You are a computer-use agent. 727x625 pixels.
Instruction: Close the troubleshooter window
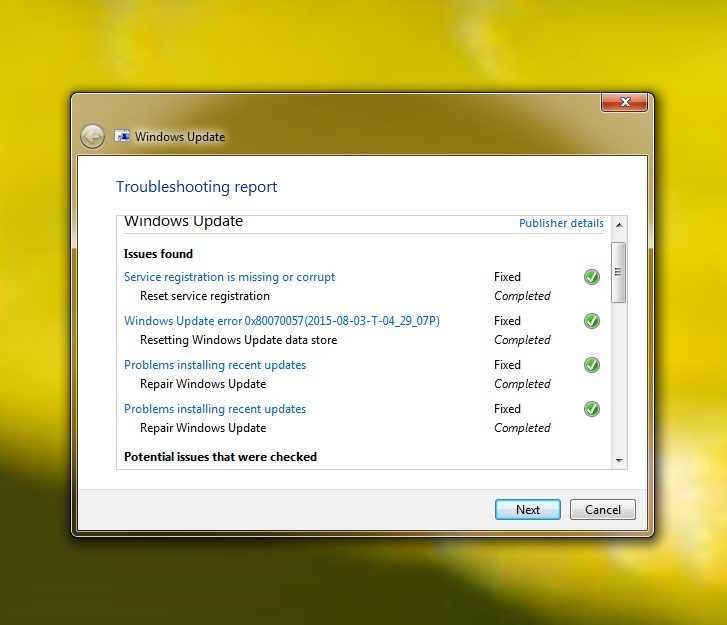coord(624,102)
